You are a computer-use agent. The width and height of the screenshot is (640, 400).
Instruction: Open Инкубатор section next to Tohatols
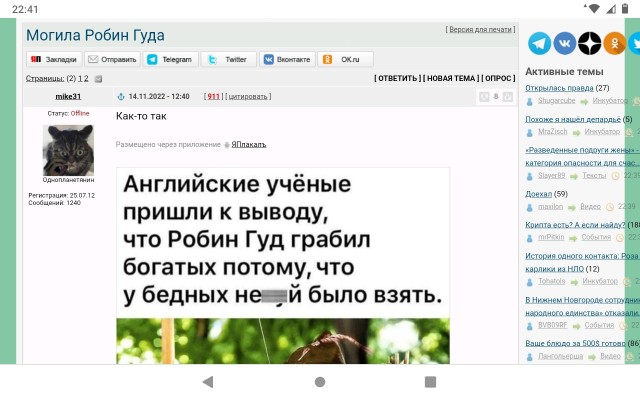600,281
